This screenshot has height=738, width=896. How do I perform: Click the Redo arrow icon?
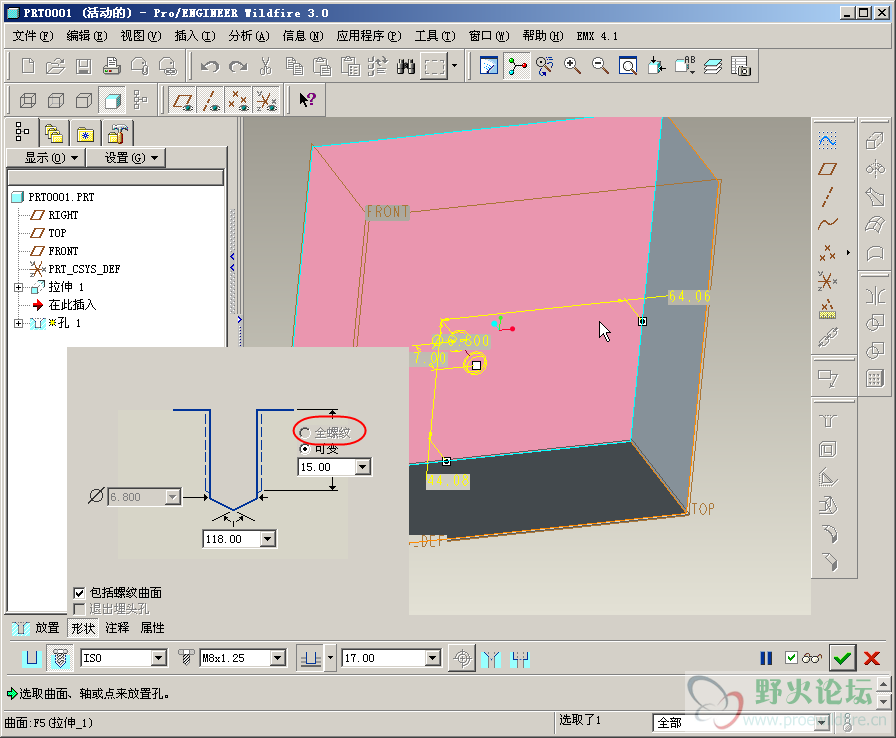[238, 66]
